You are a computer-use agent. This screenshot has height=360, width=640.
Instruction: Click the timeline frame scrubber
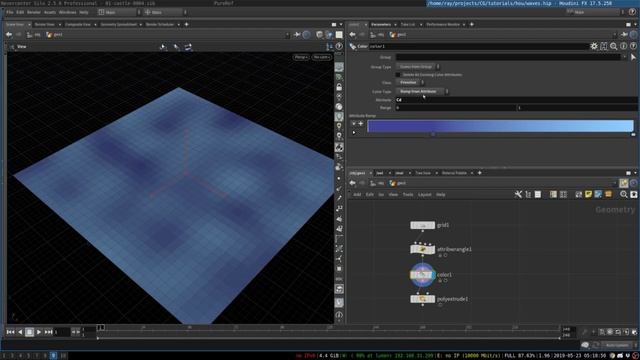click(100, 327)
